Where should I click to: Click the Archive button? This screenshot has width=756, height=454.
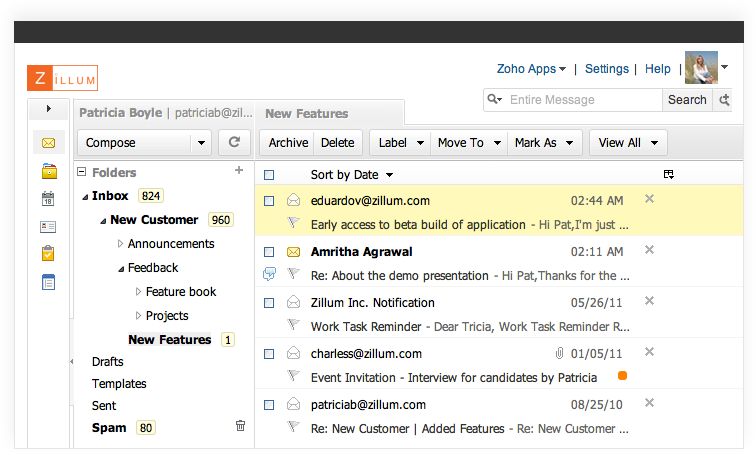(288, 143)
